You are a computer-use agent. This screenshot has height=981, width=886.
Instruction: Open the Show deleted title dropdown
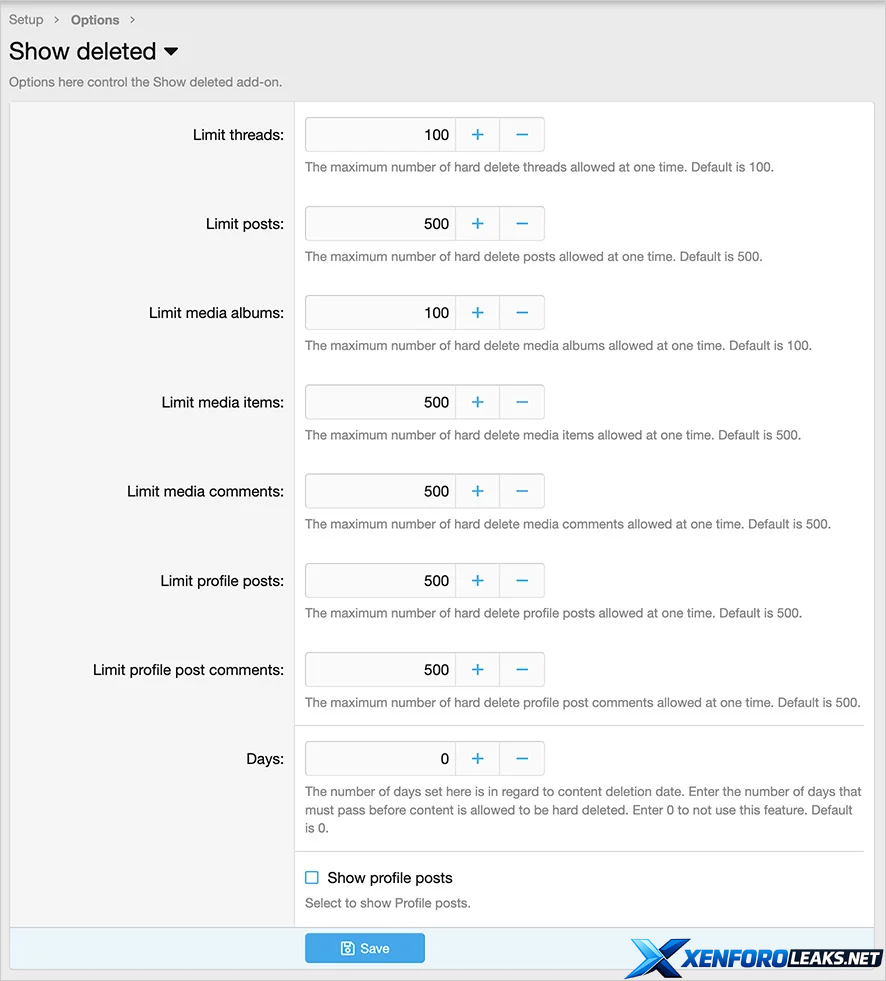coord(170,51)
